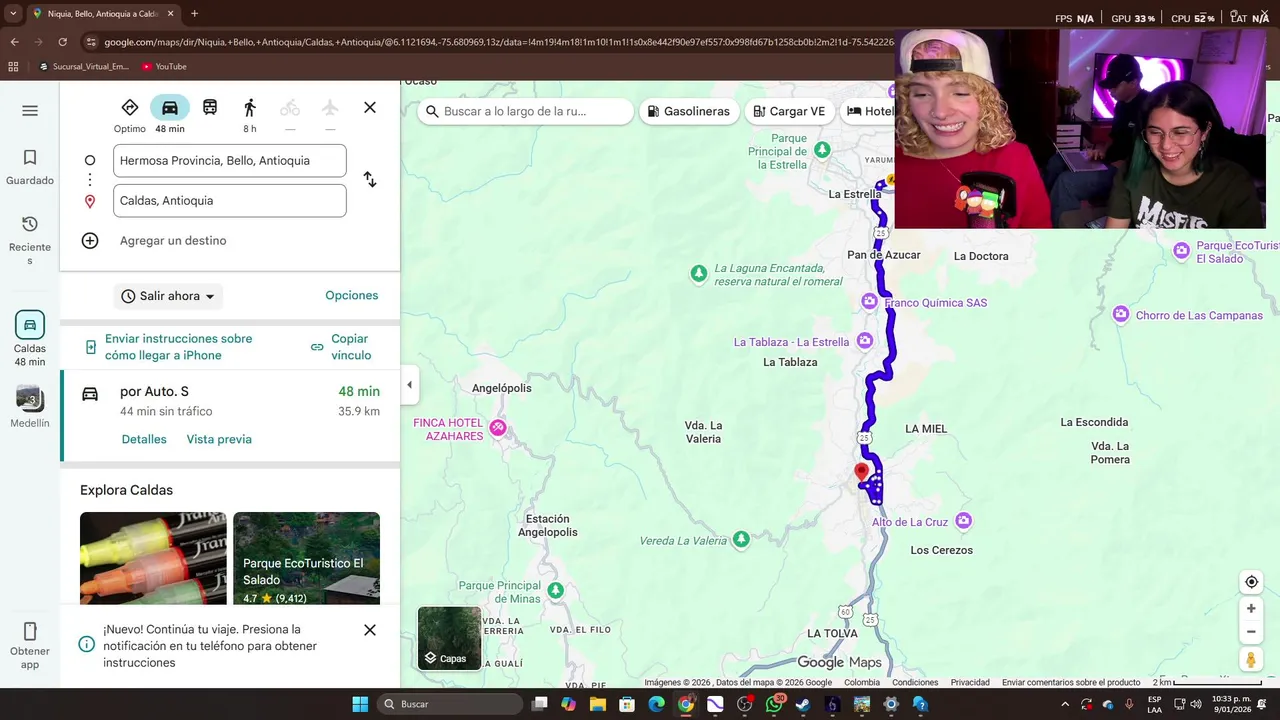Close the directions panel
This screenshot has height=720, width=1280.
click(x=370, y=108)
